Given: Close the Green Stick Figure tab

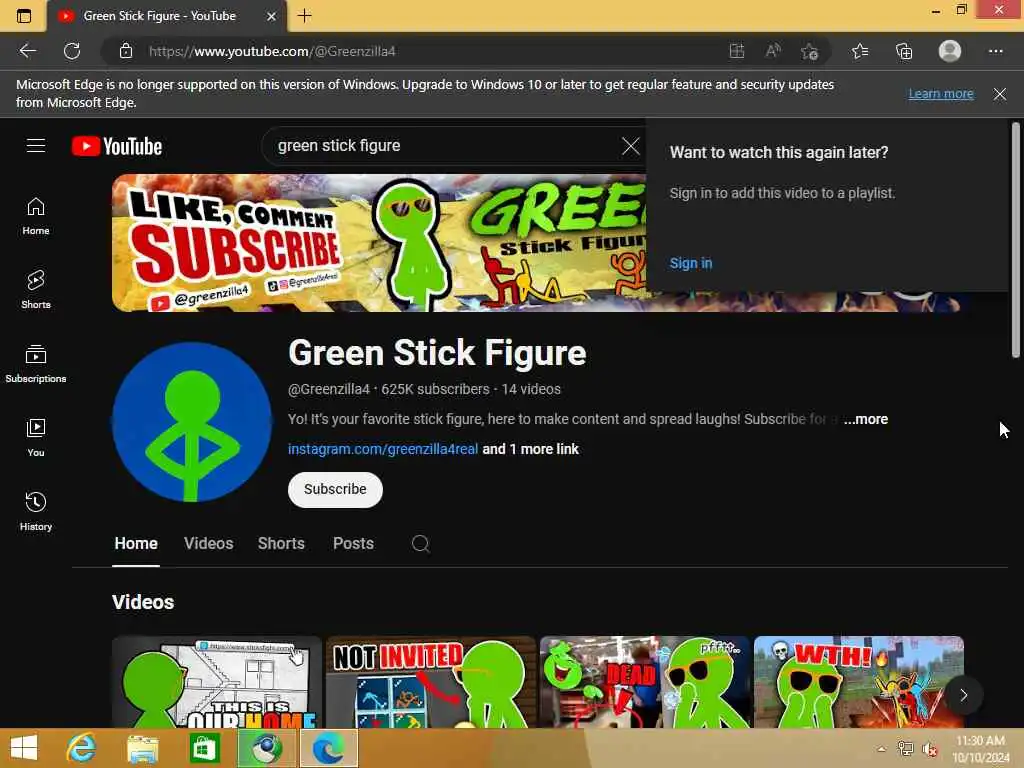Looking at the screenshot, I should pos(272,16).
